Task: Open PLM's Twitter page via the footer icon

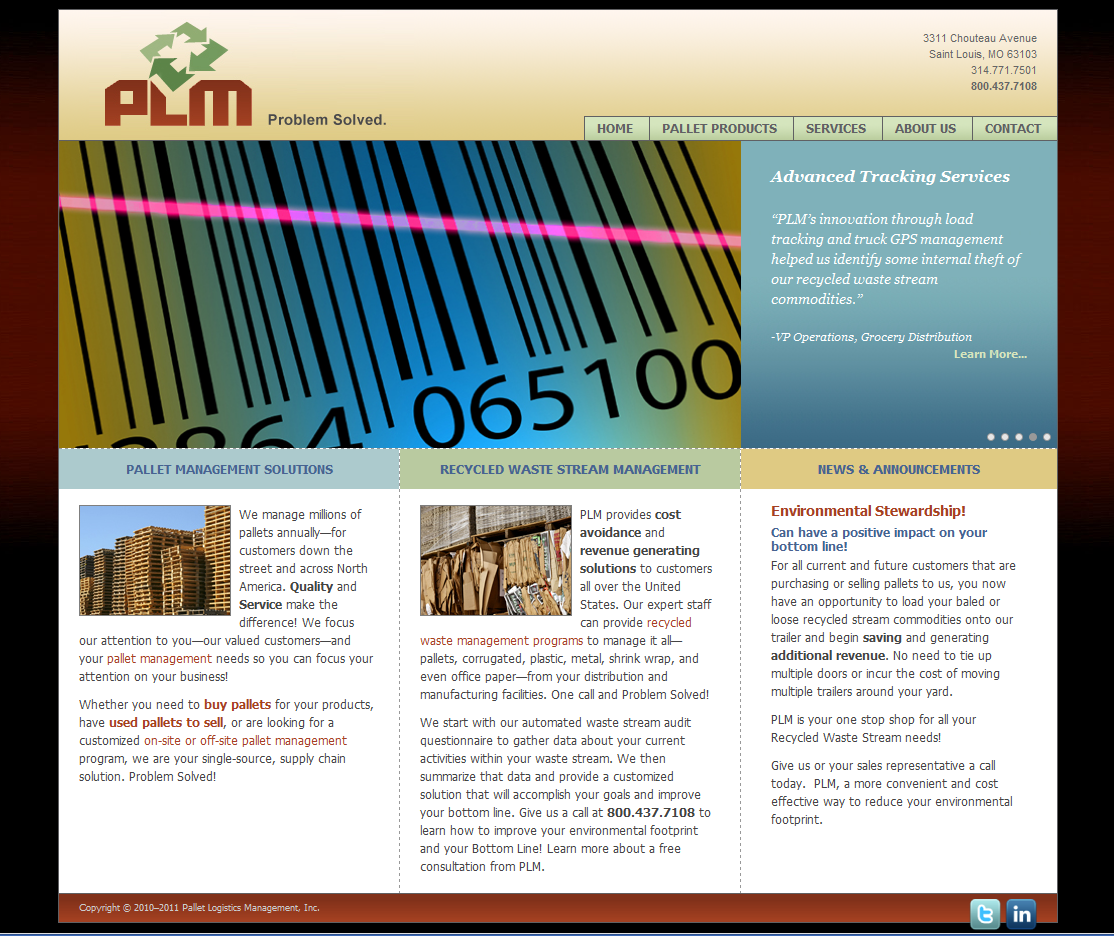Action: [x=985, y=914]
